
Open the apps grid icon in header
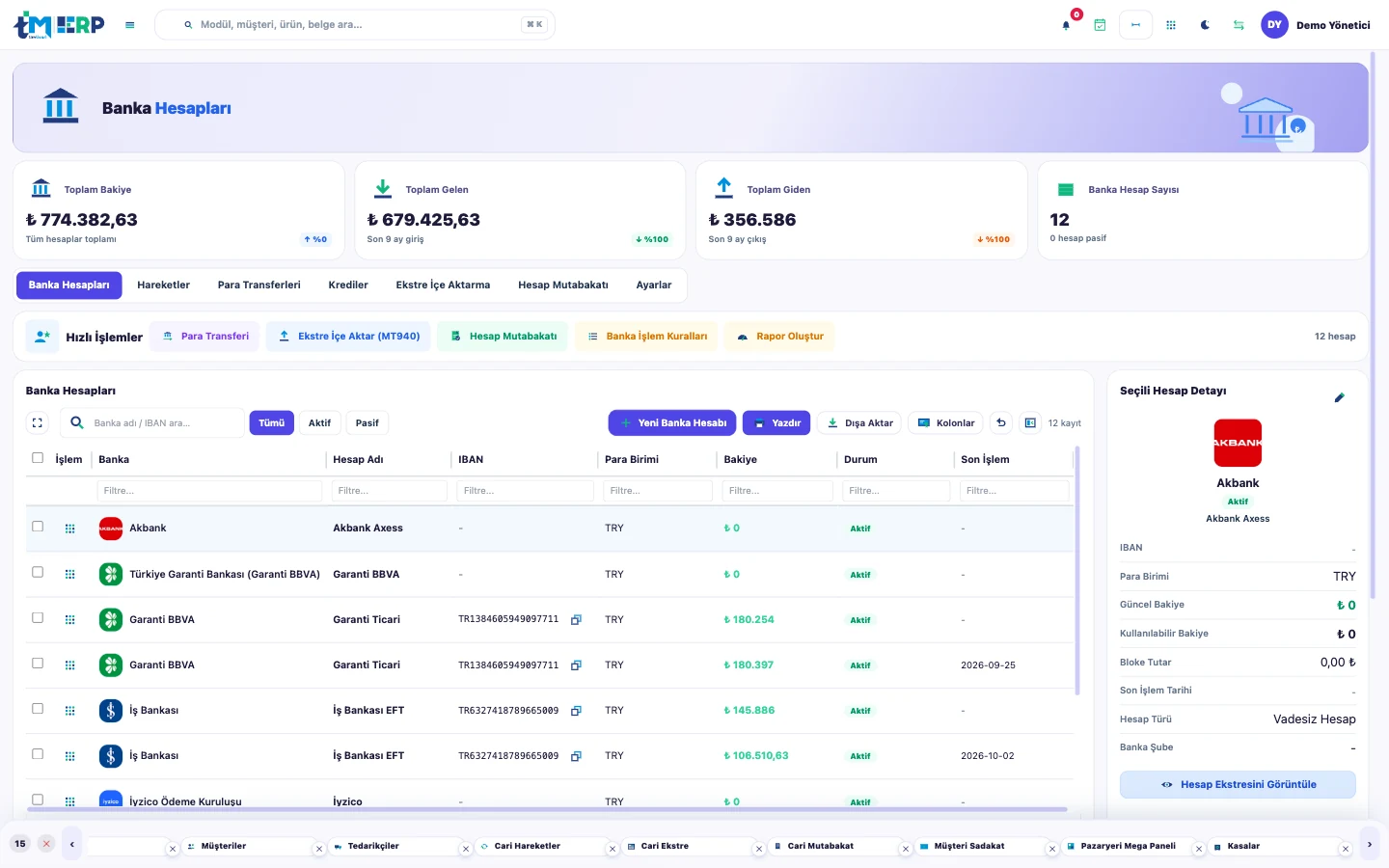pyautogui.click(x=1171, y=25)
